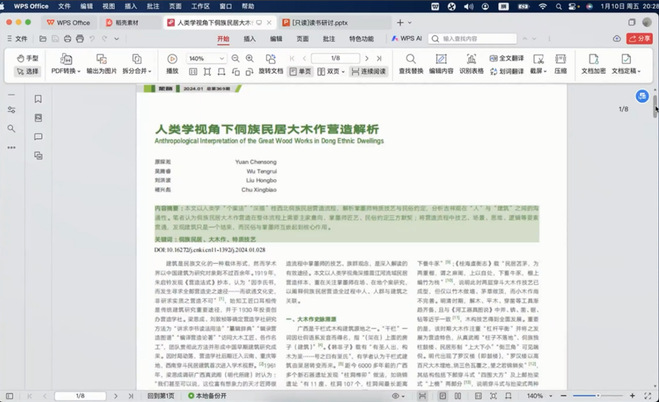Screen dimensions: 659x402
Task: Expand the PDF转换 dropdown menu
Action: (66, 72)
